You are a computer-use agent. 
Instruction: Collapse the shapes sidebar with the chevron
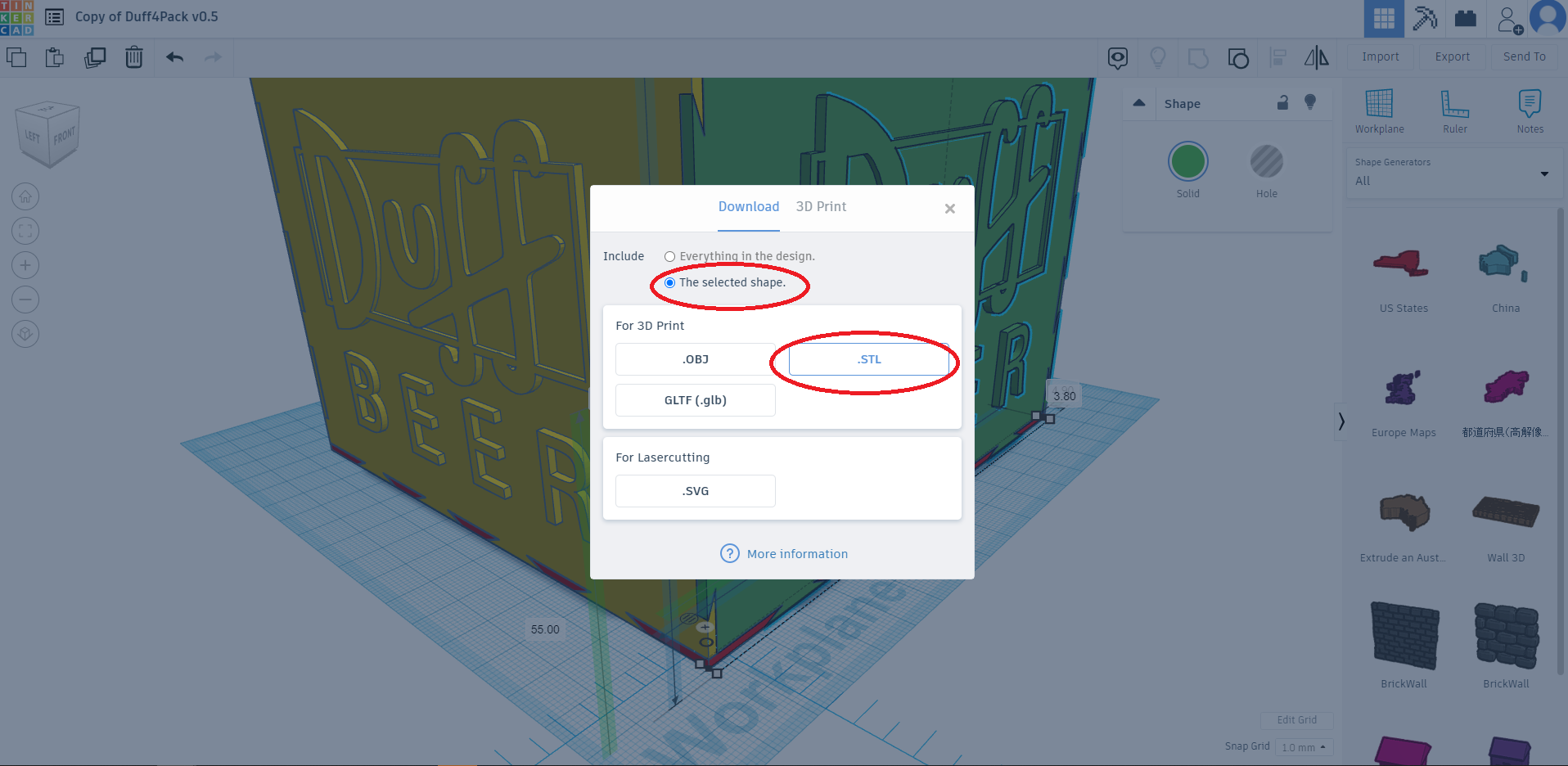1340,421
